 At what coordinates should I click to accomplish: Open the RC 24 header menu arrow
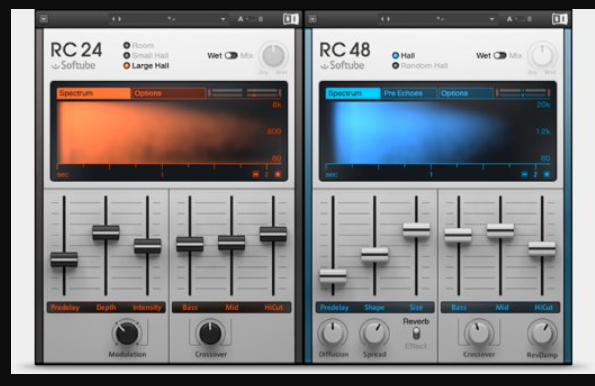[44, 19]
